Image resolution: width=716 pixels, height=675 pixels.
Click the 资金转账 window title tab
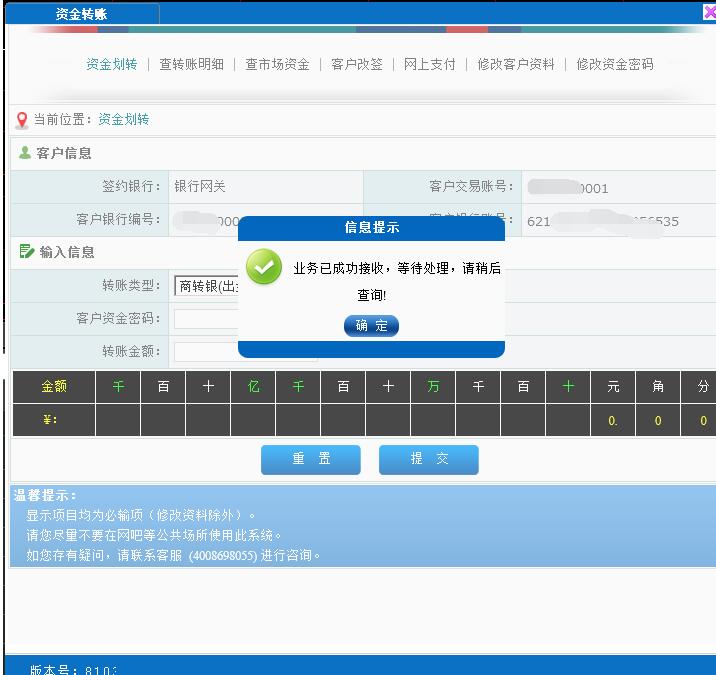pyautogui.click(x=82, y=14)
